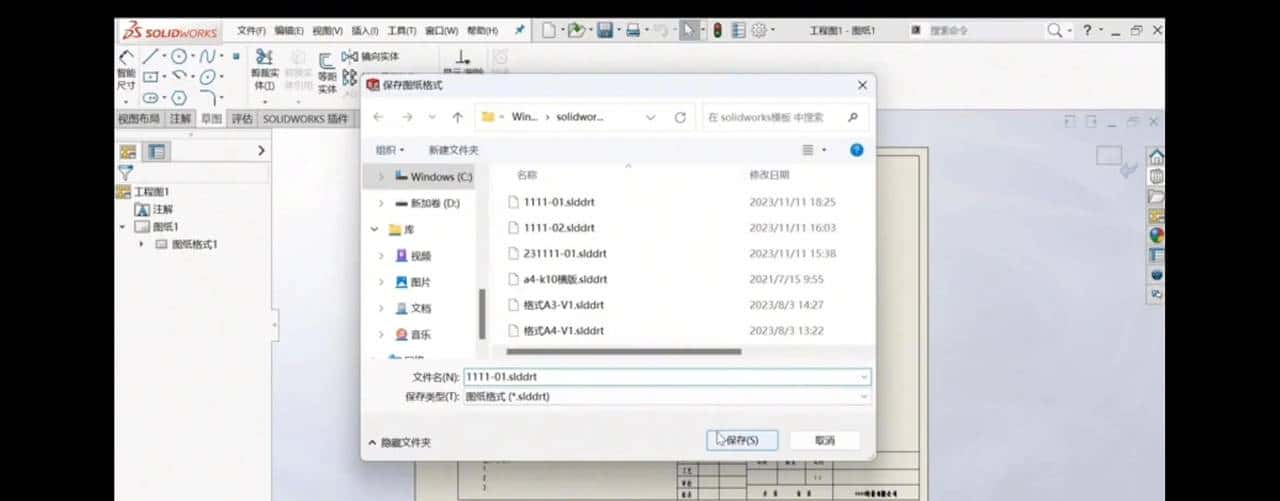Select the Smart Dimension tool
The width and height of the screenshot is (1280, 501).
[x=126, y=72]
